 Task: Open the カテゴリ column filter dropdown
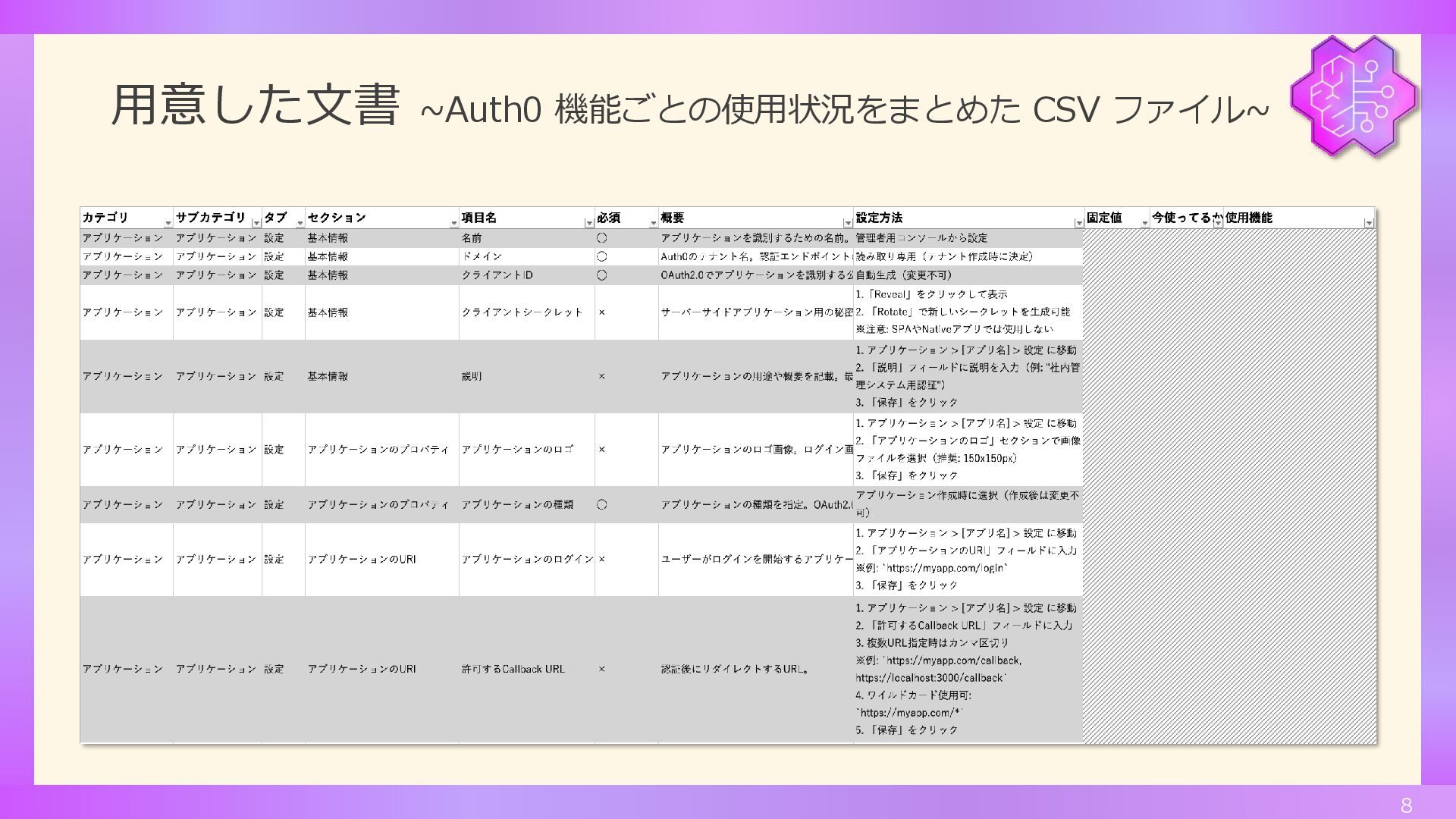coord(168,223)
